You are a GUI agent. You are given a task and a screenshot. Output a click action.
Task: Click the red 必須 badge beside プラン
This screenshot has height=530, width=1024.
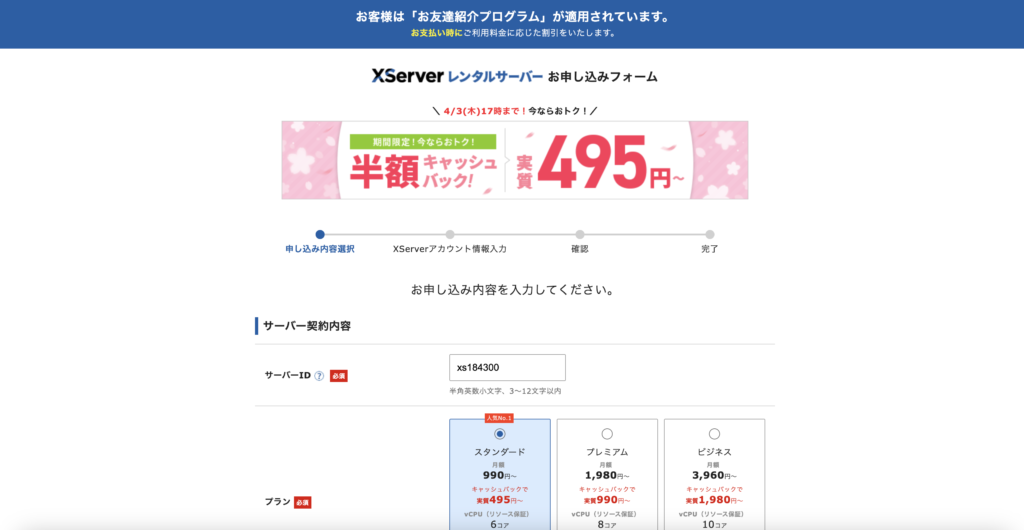pos(302,503)
